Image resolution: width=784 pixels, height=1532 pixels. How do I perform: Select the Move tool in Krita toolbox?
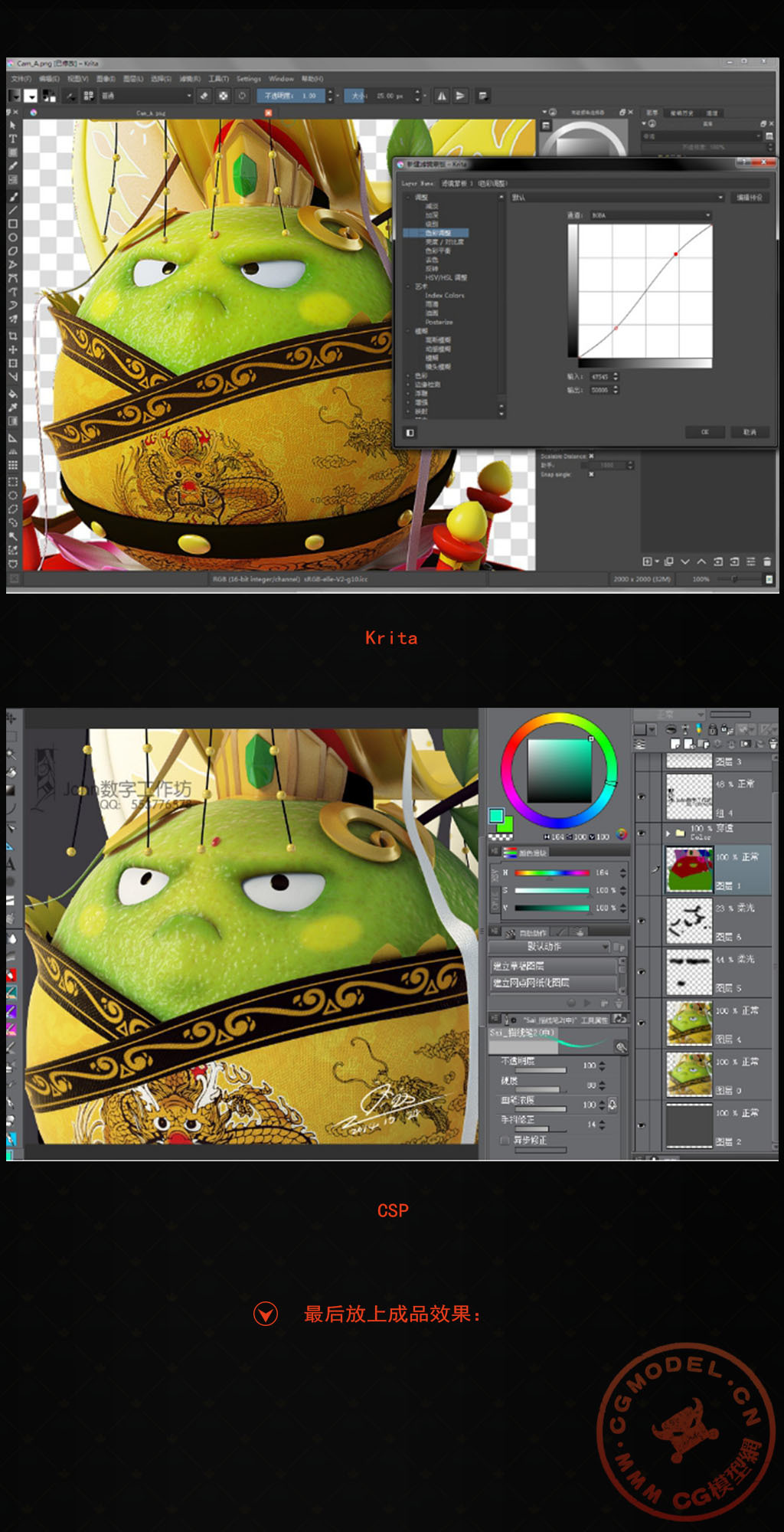13,349
